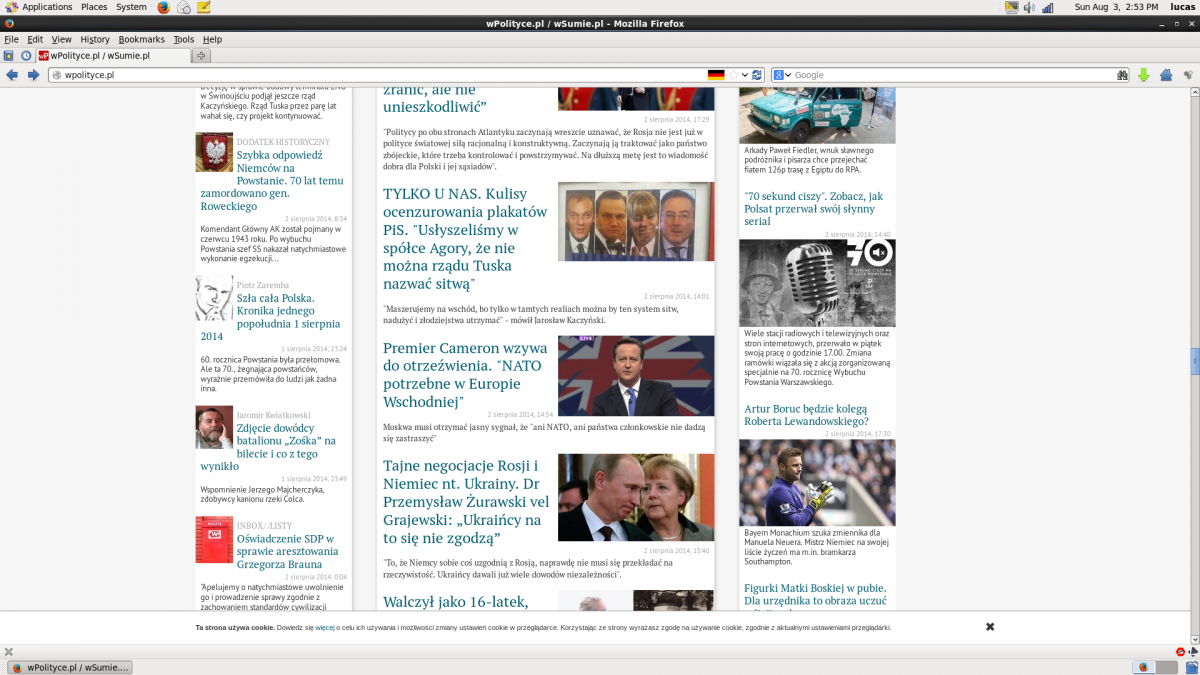
Task: Launch Firefox from the top panel icon
Action: pos(163,7)
